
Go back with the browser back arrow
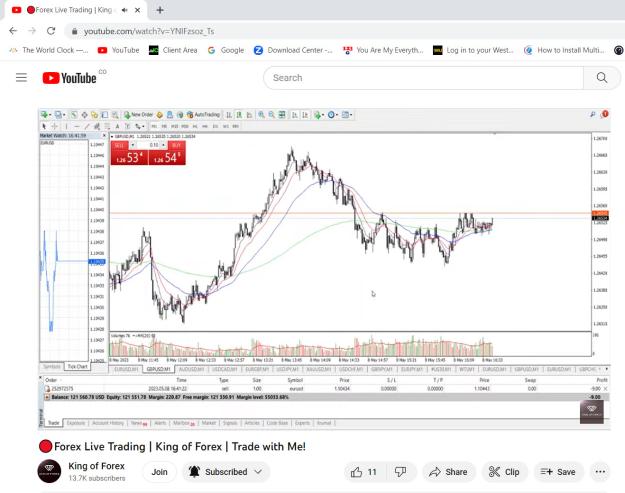click(x=13, y=31)
